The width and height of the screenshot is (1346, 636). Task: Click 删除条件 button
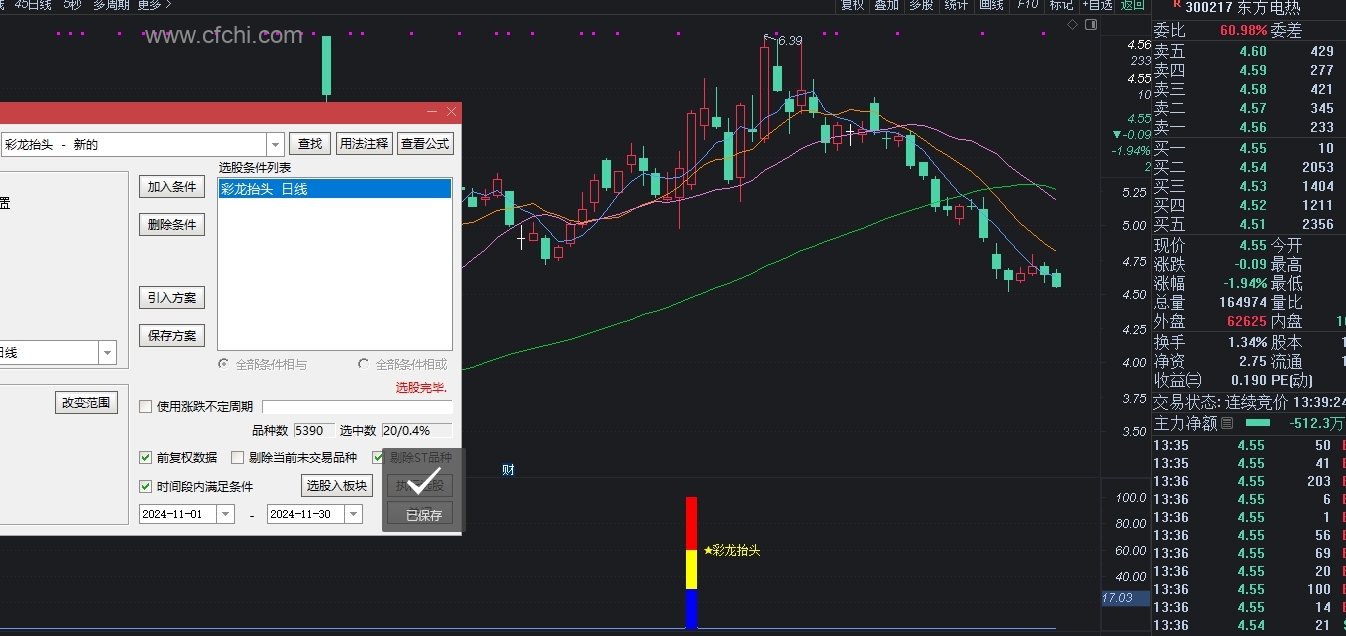172,225
